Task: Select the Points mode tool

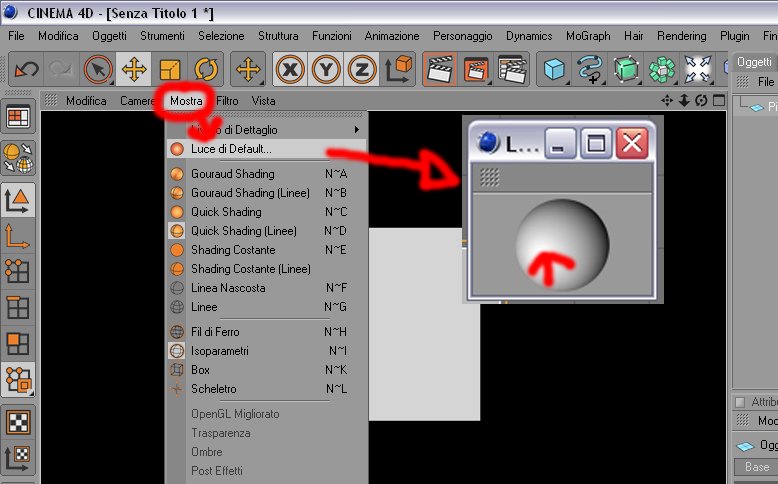Action: [18, 272]
